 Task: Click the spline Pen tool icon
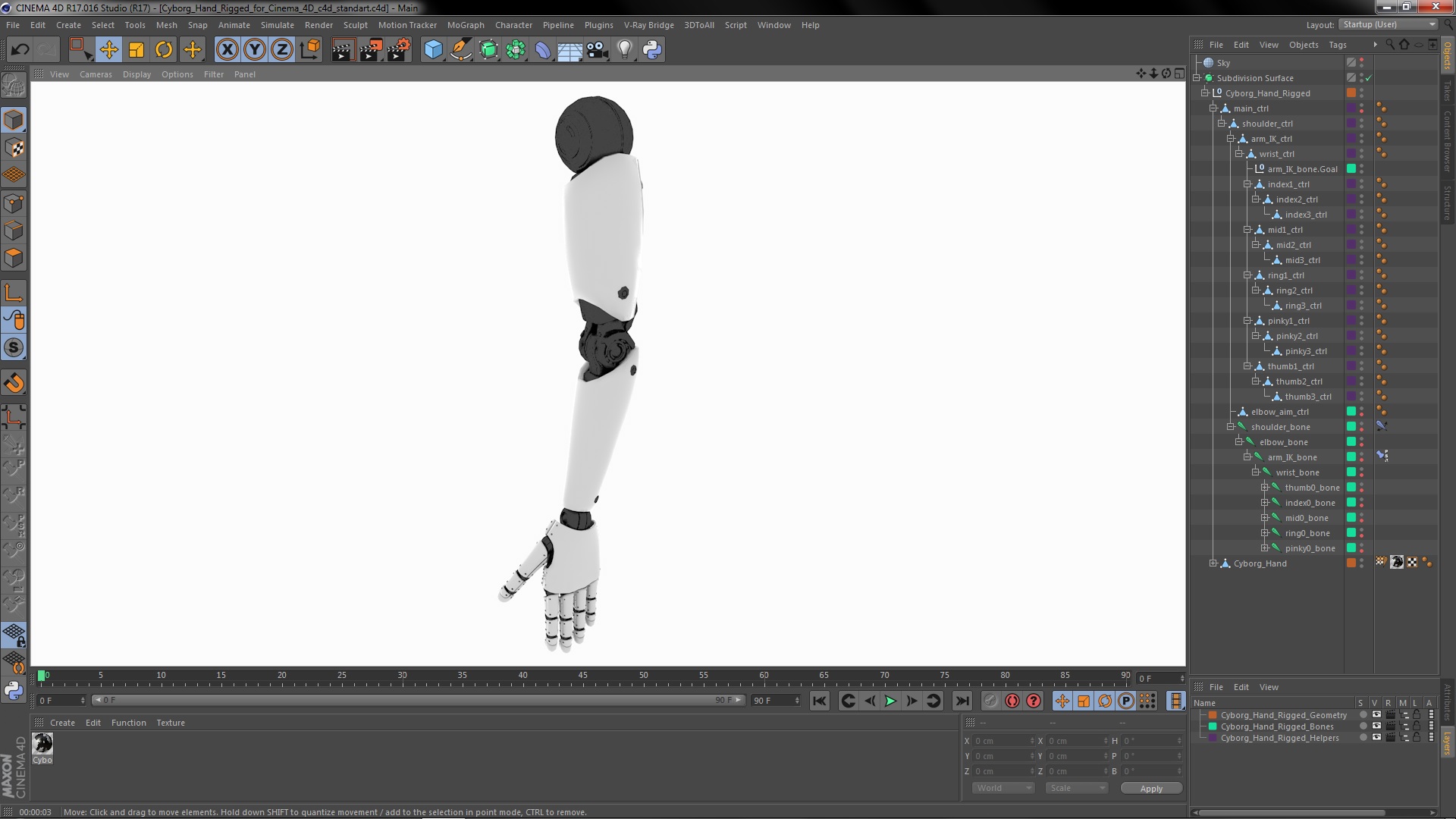click(x=460, y=50)
